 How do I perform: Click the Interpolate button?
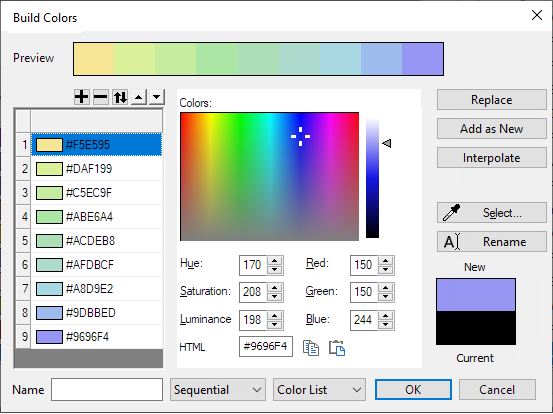pos(492,158)
